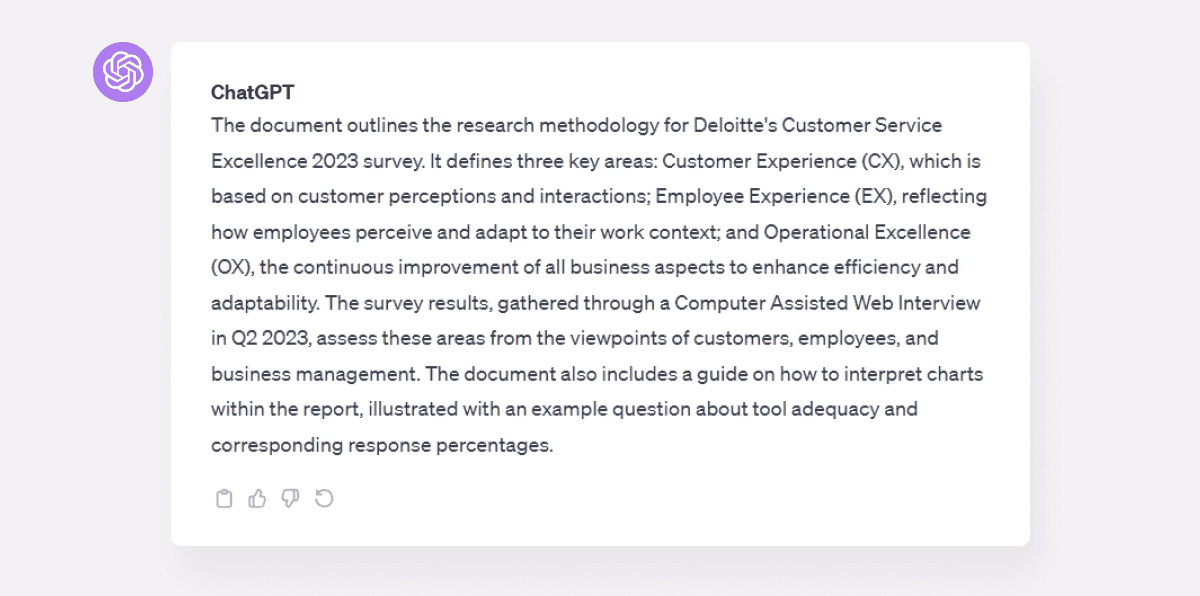The width and height of the screenshot is (1200, 596).
Task: Click the abbreviation "(OX)" in the paragraph
Action: pyautogui.click(x=230, y=267)
